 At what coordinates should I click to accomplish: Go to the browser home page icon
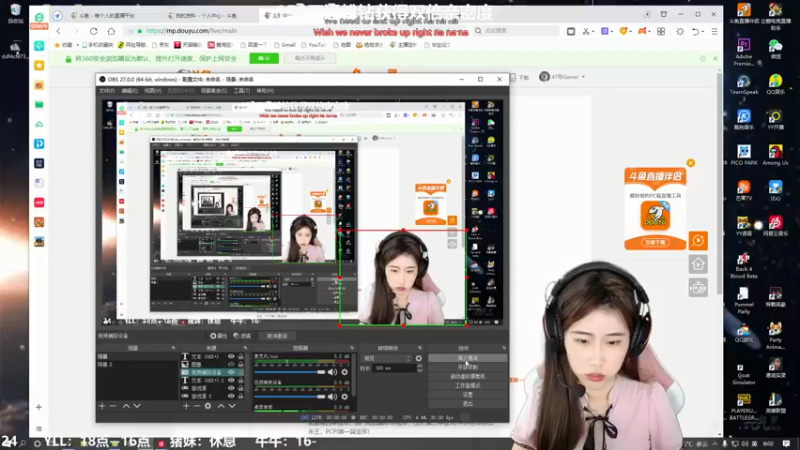(x=111, y=31)
